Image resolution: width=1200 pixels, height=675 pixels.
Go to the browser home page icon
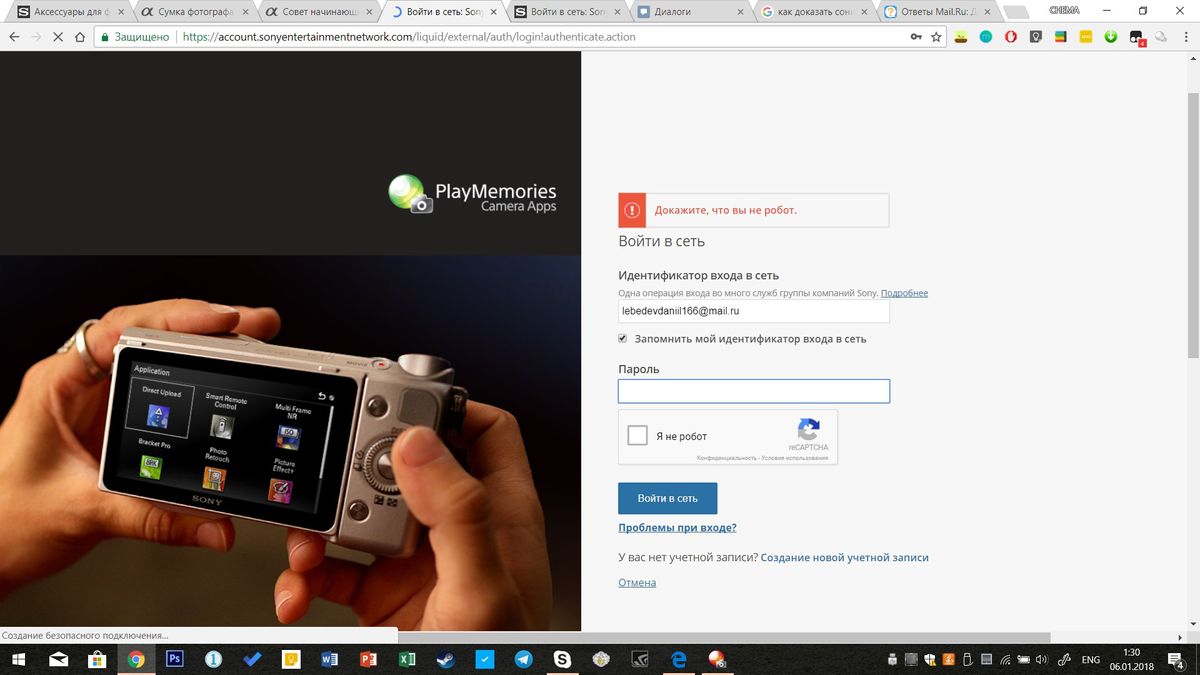pyautogui.click(x=80, y=37)
